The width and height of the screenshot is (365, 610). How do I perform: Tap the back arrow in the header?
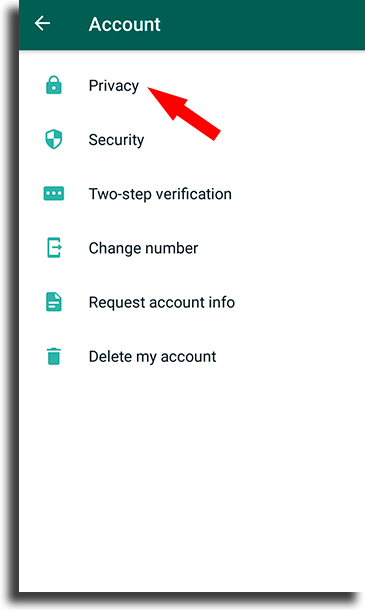42,24
